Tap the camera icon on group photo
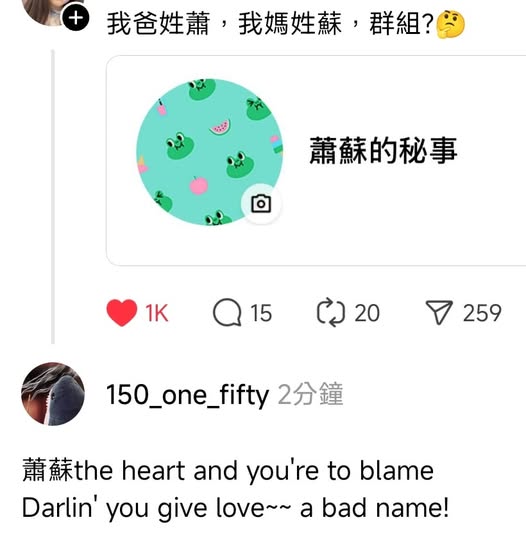 click(x=261, y=204)
